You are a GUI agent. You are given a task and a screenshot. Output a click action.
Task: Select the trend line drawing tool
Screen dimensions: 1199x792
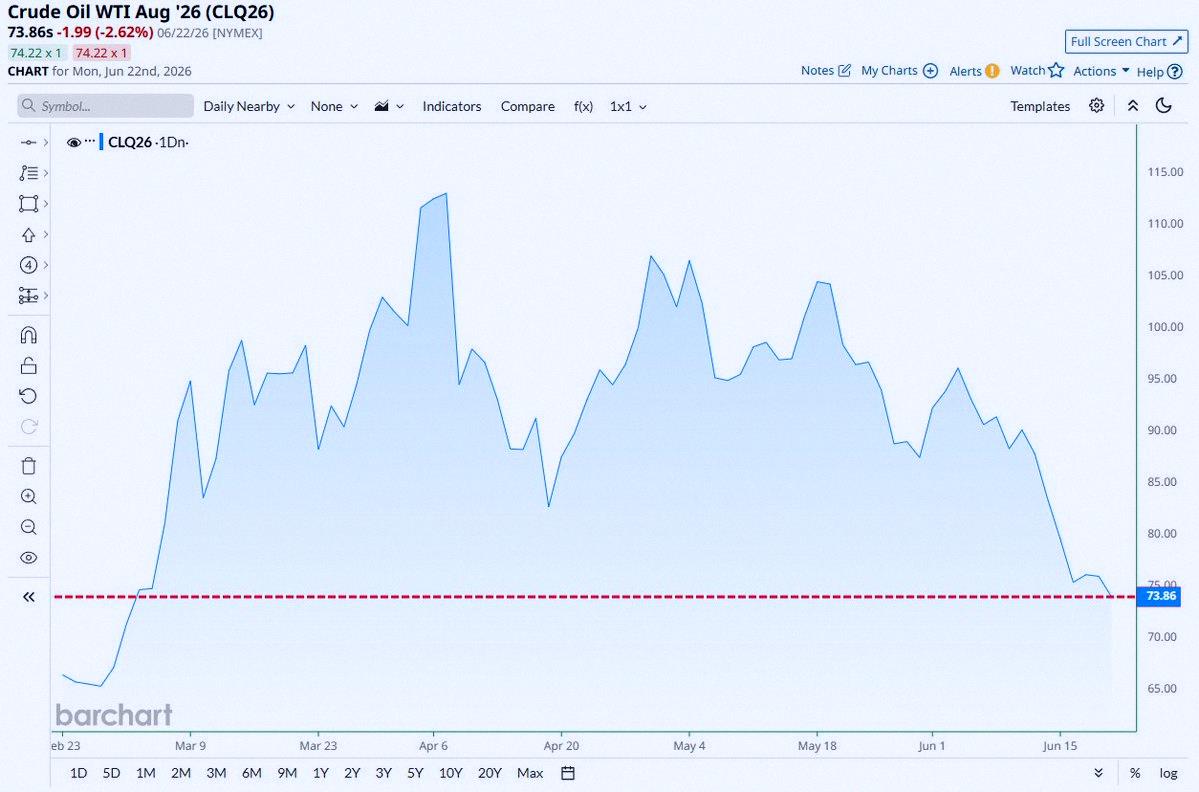click(28, 142)
